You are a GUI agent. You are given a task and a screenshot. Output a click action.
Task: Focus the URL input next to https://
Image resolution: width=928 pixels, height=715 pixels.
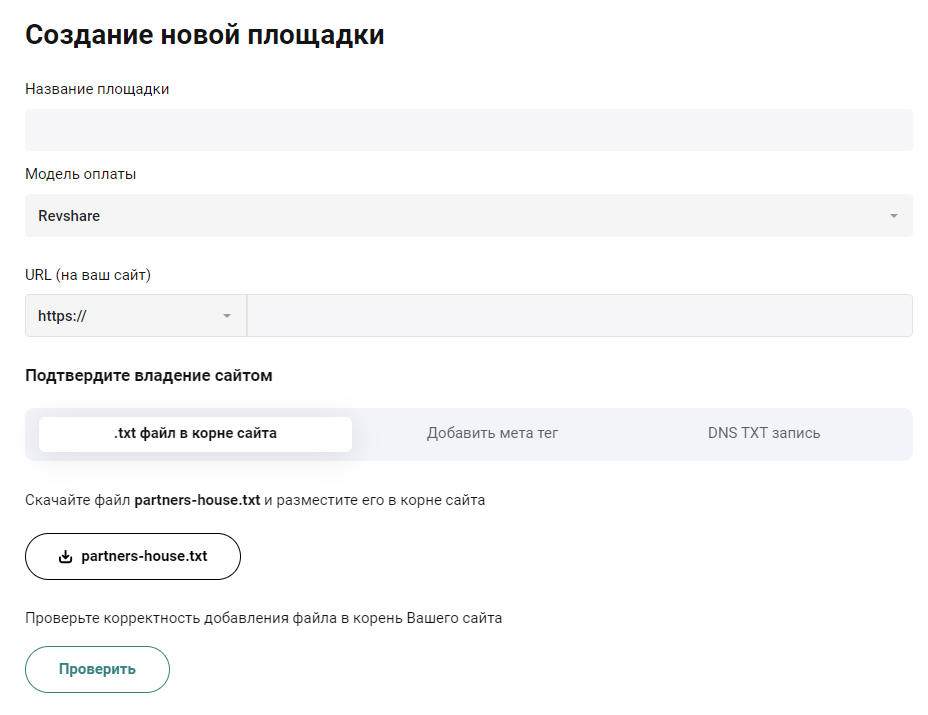pos(580,315)
